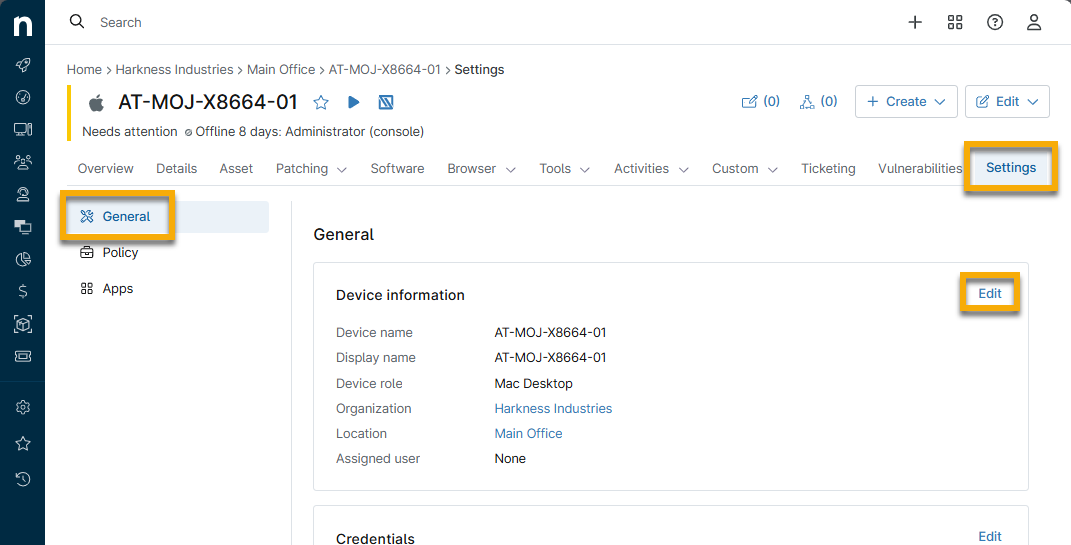Open the settings gear in left sidebar

click(23, 407)
